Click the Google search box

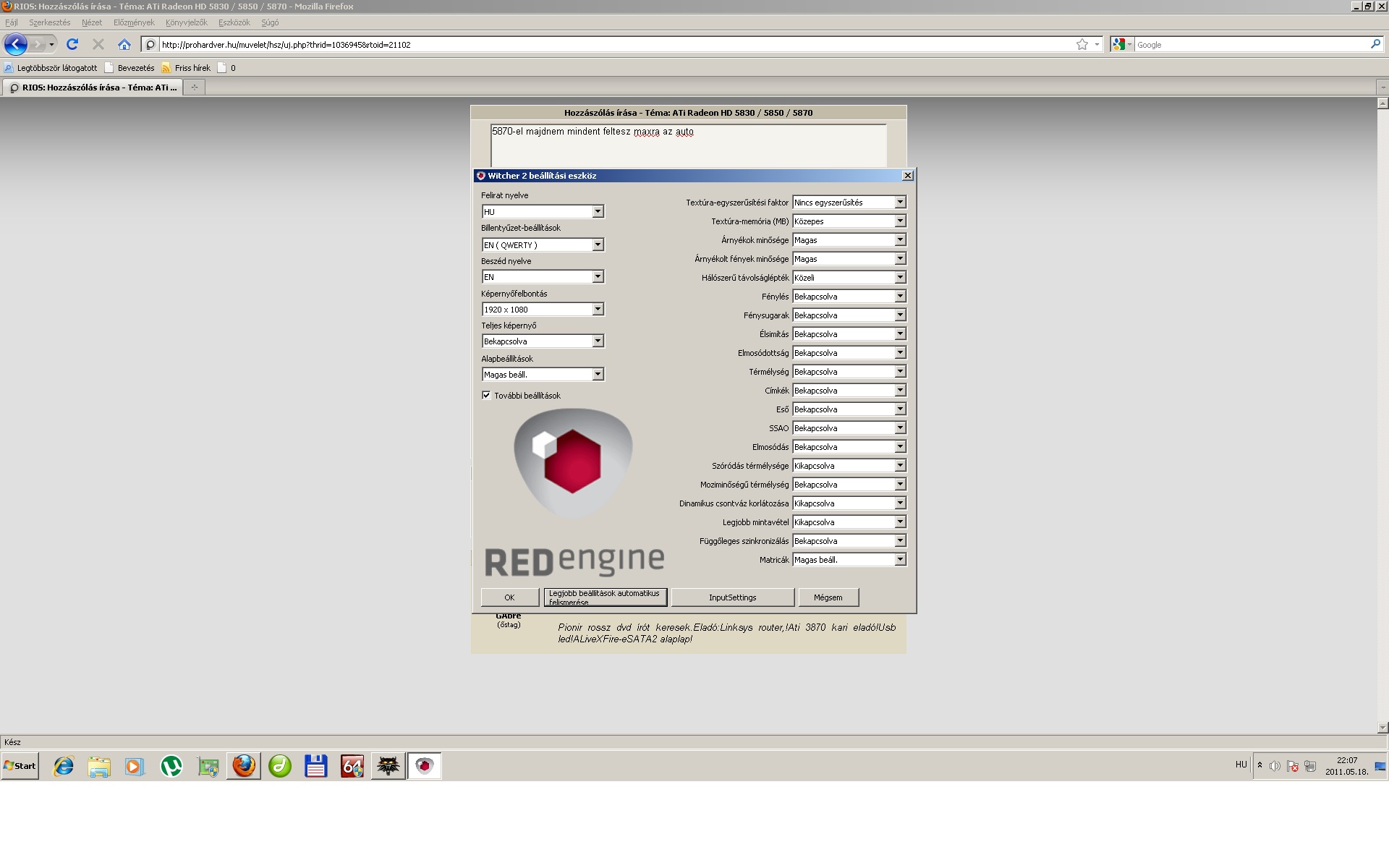click(x=1252, y=44)
